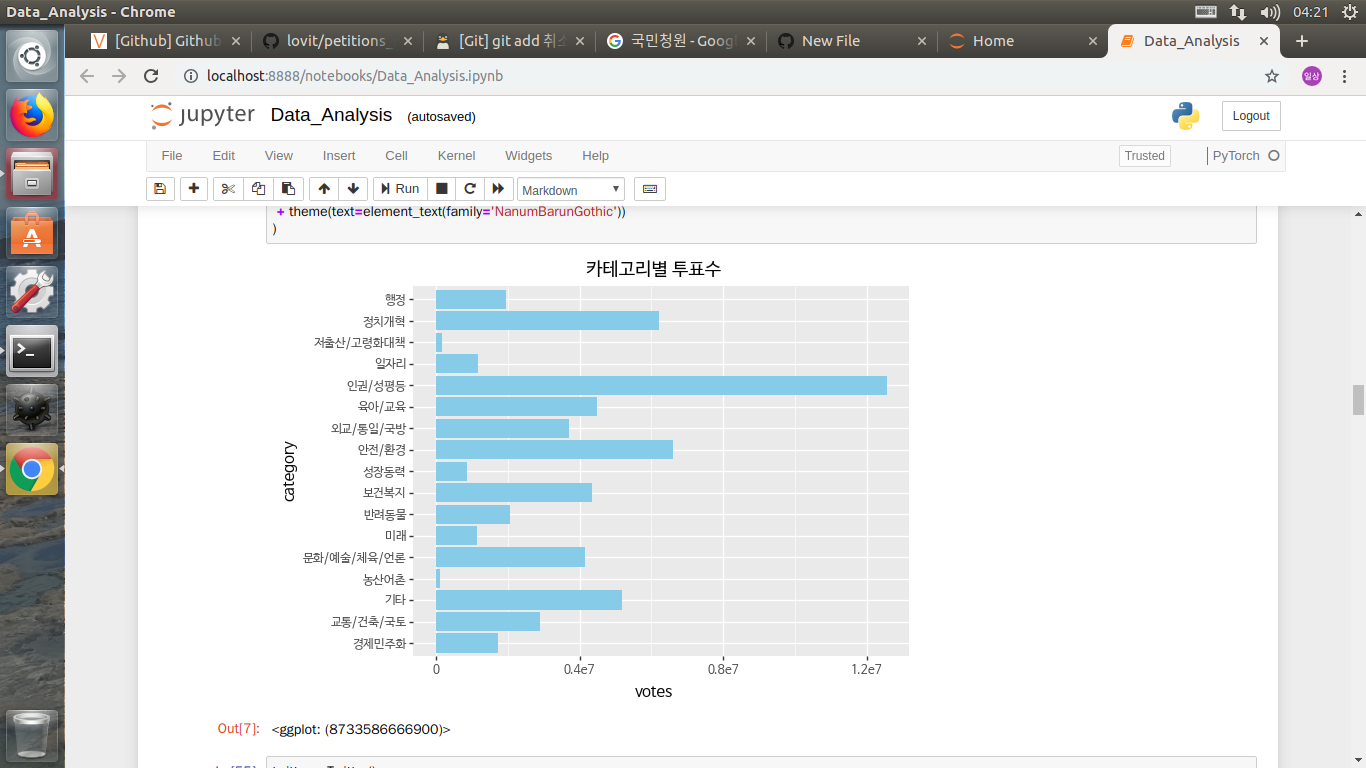The width and height of the screenshot is (1366, 768).
Task: Cut the selected cell with scissors icon
Action: pyautogui.click(x=227, y=189)
